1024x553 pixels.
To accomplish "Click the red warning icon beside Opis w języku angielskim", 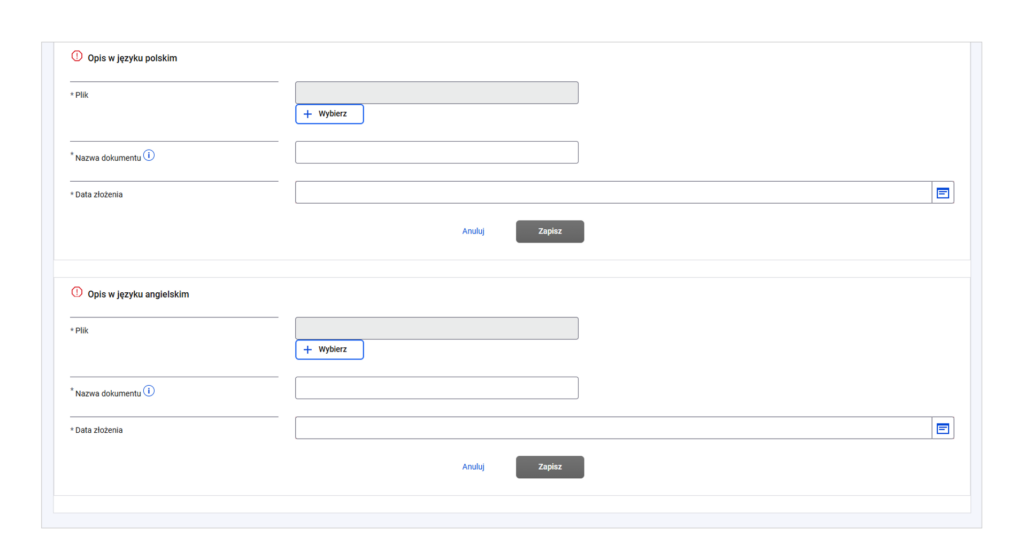I will coord(77,293).
